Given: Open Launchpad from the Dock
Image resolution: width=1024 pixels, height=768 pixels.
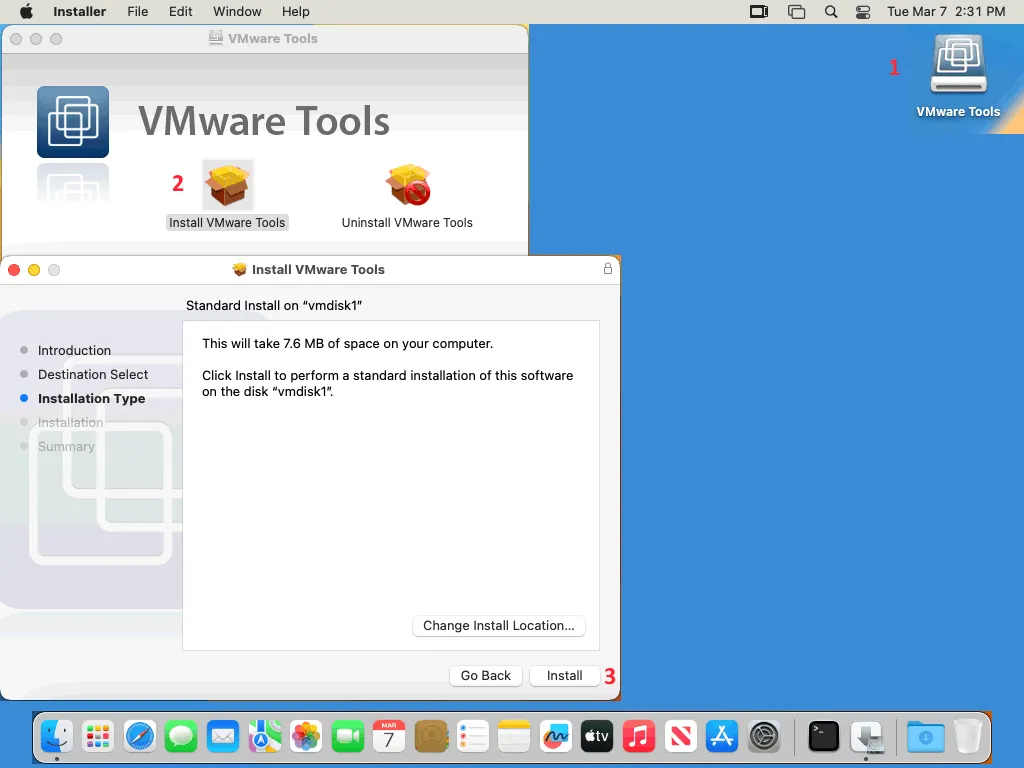Looking at the screenshot, I should pos(98,737).
